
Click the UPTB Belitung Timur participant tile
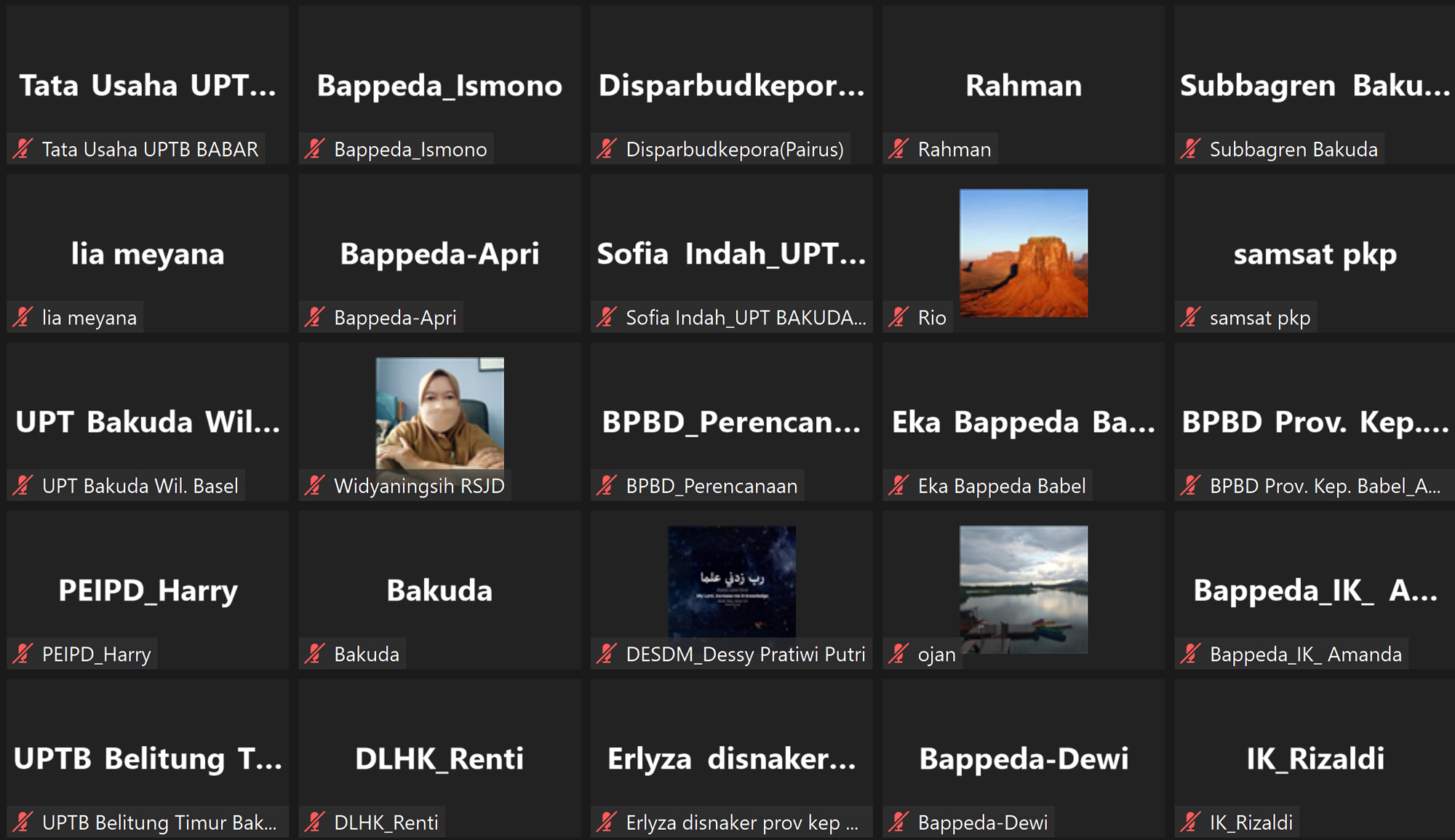[148, 759]
